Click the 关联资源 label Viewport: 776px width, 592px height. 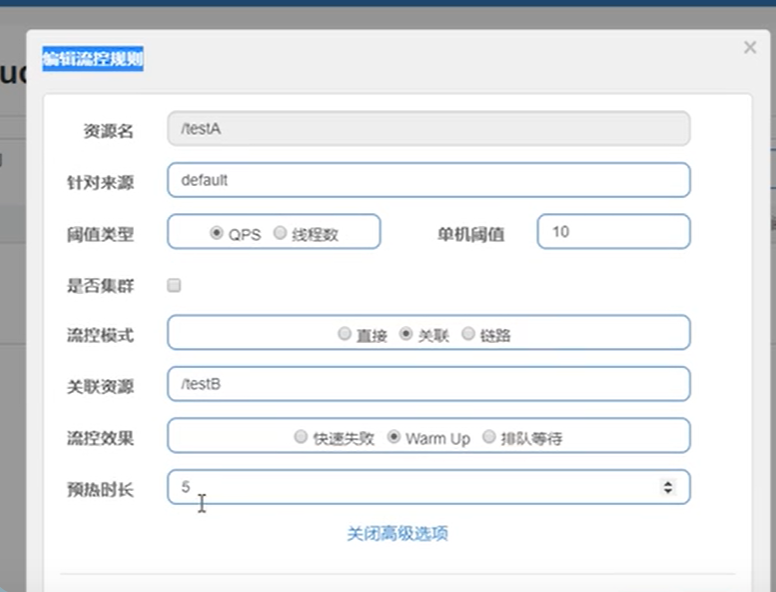[x=100, y=387]
